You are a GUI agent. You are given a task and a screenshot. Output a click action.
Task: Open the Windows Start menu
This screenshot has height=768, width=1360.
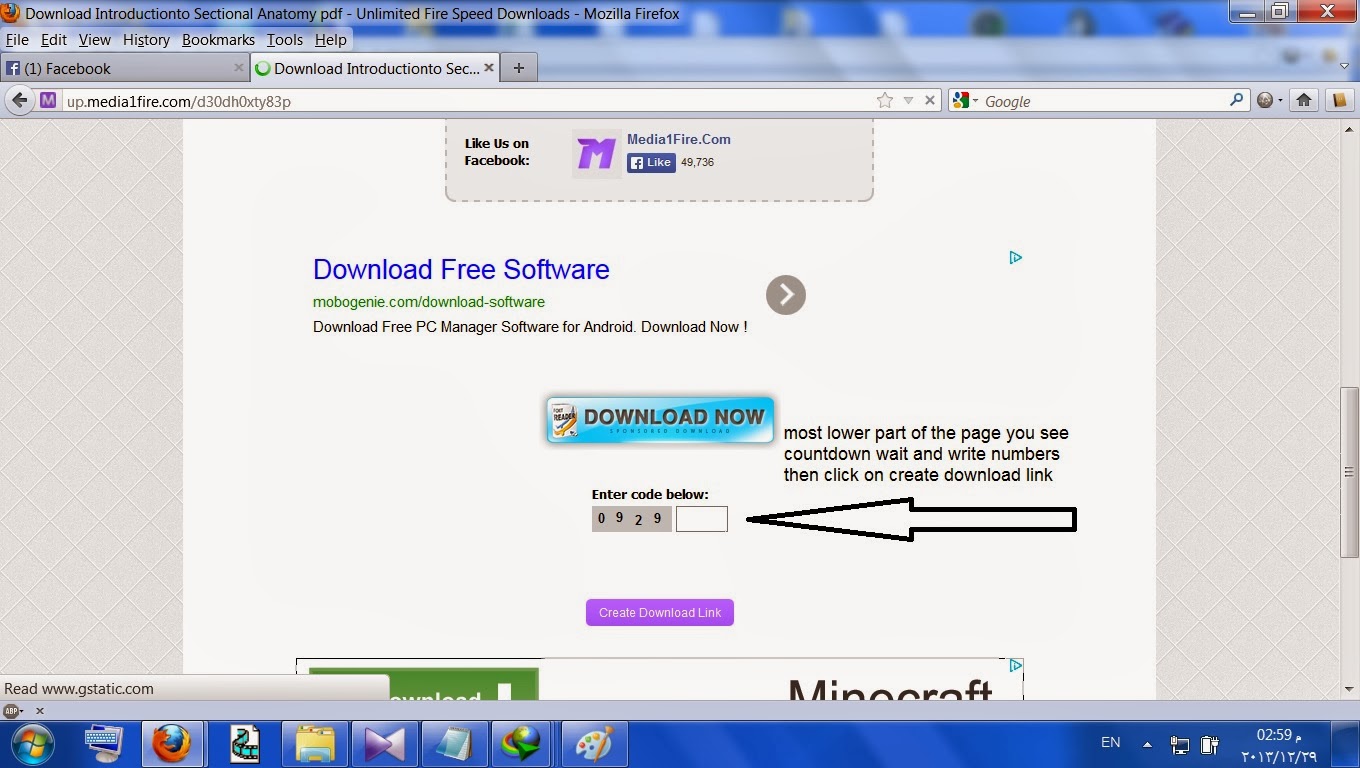pos(33,744)
